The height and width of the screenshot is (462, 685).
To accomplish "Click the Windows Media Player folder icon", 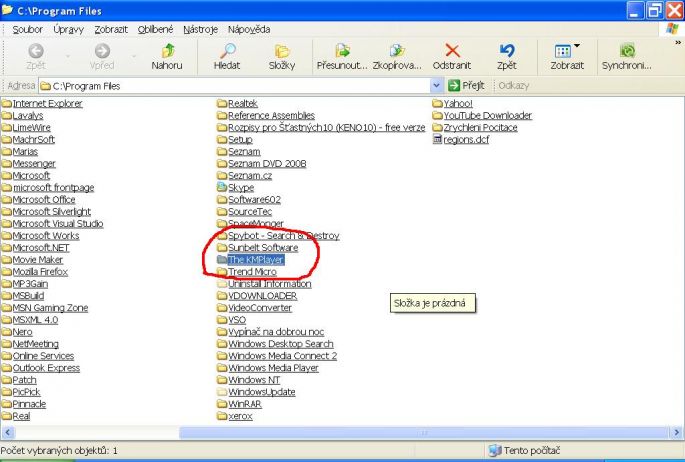I will (222, 368).
